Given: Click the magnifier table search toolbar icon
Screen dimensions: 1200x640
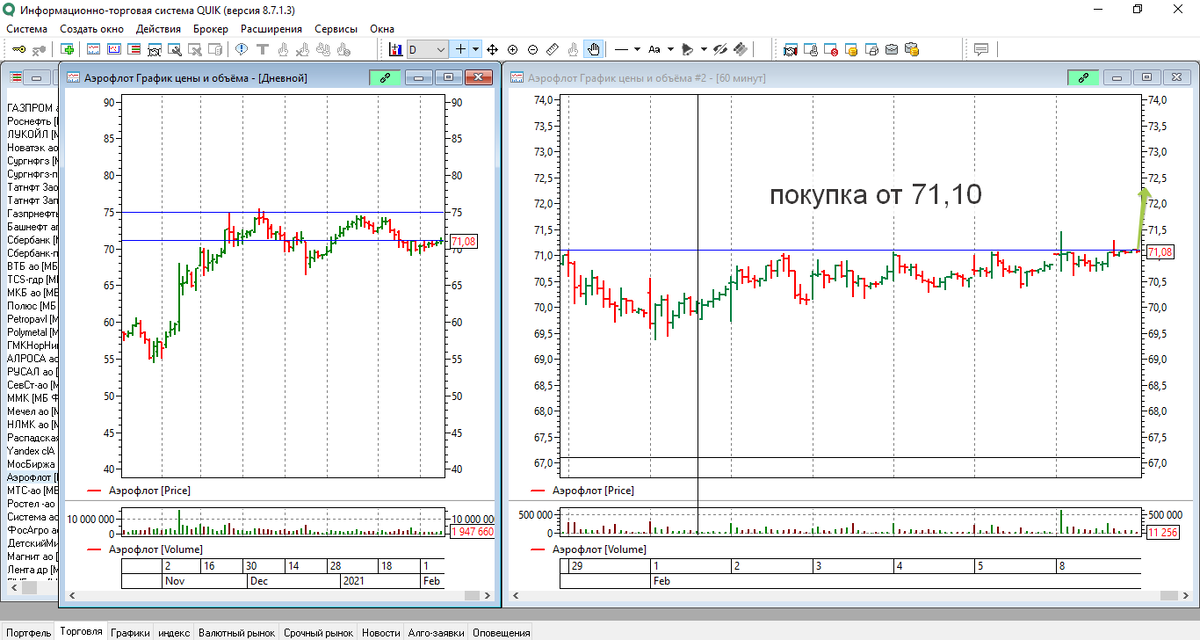Looking at the screenshot, I should pos(174,49).
